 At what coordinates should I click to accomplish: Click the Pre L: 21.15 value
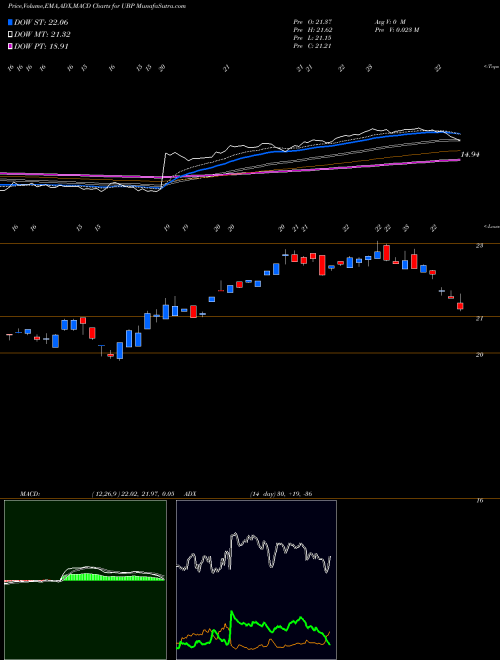(x=312, y=38)
